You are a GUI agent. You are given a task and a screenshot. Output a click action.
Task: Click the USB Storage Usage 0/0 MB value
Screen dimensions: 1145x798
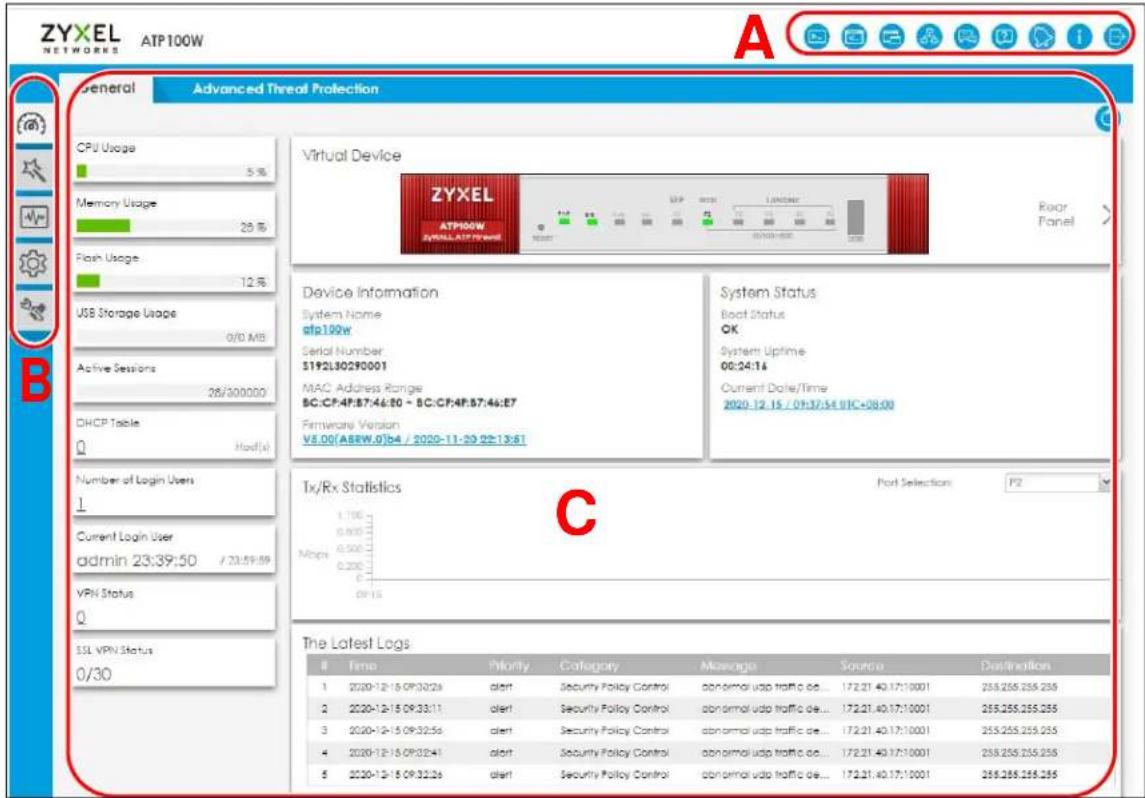tap(246, 337)
